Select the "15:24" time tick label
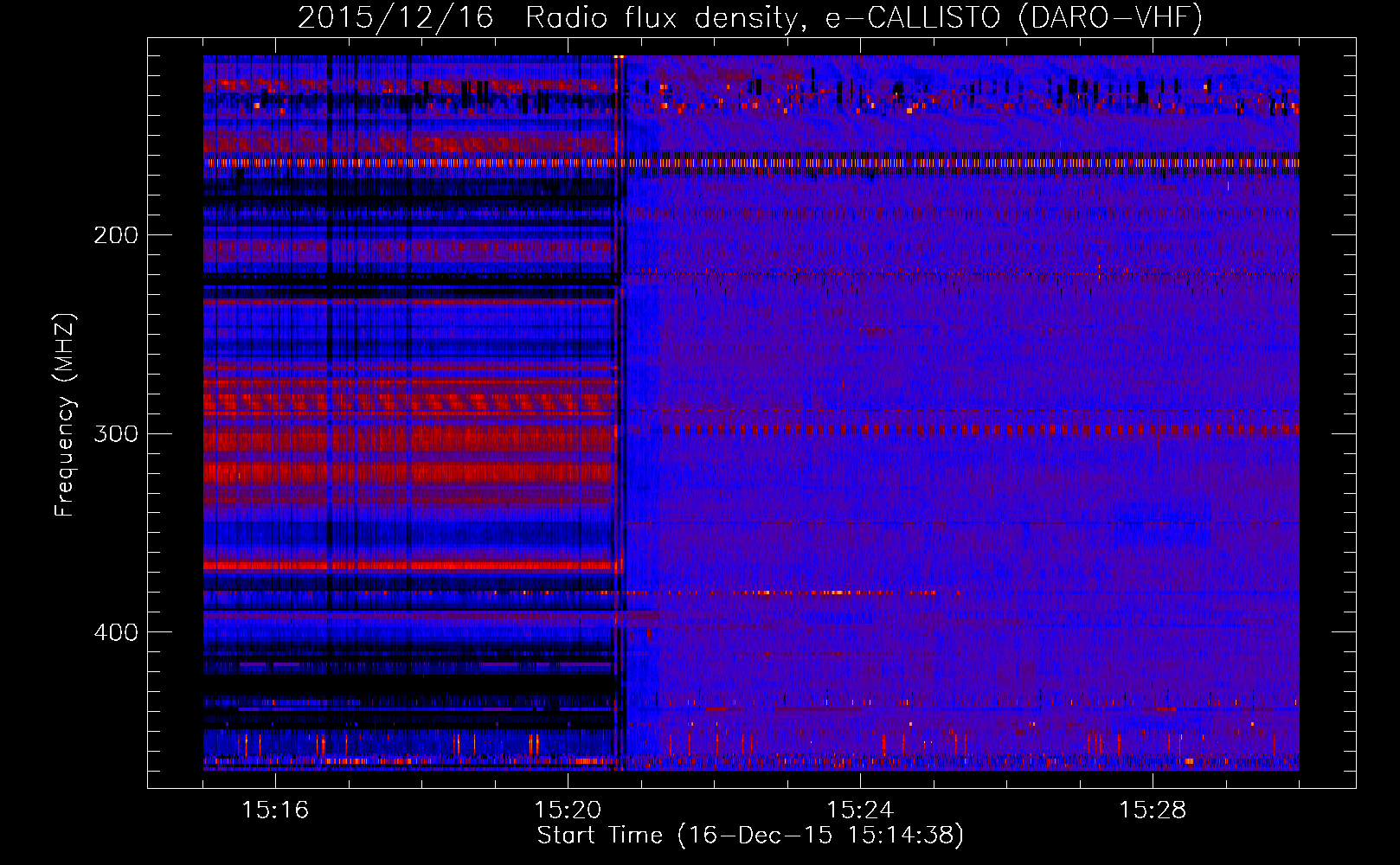The image size is (1400, 865). [860, 810]
